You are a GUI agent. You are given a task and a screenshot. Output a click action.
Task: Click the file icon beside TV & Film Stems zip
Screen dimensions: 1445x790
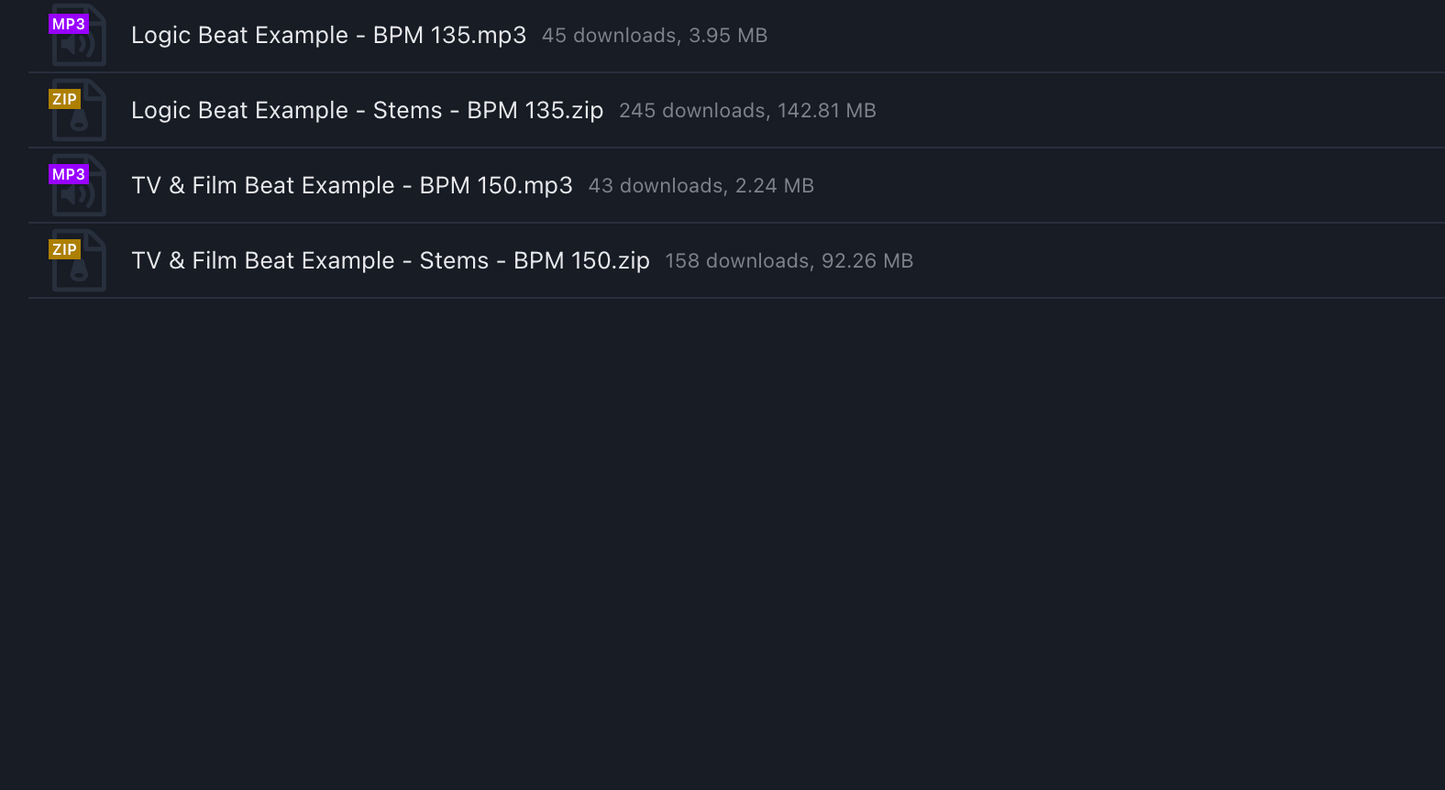pyautogui.click(x=78, y=260)
